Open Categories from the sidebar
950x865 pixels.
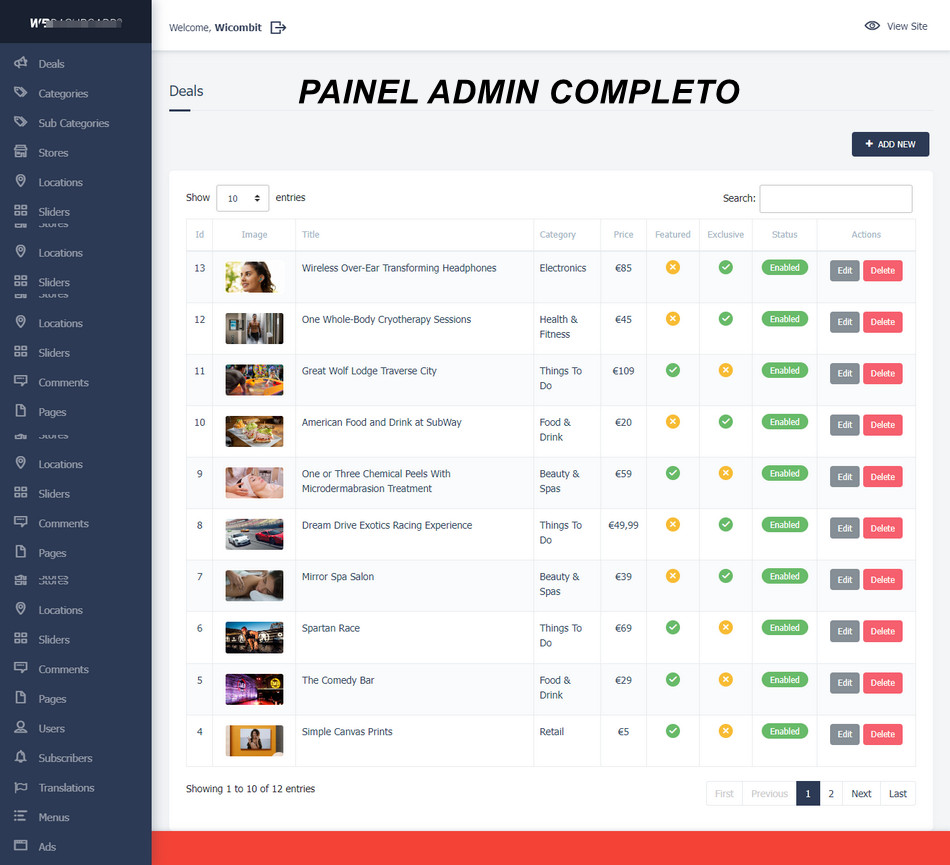(20, 93)
